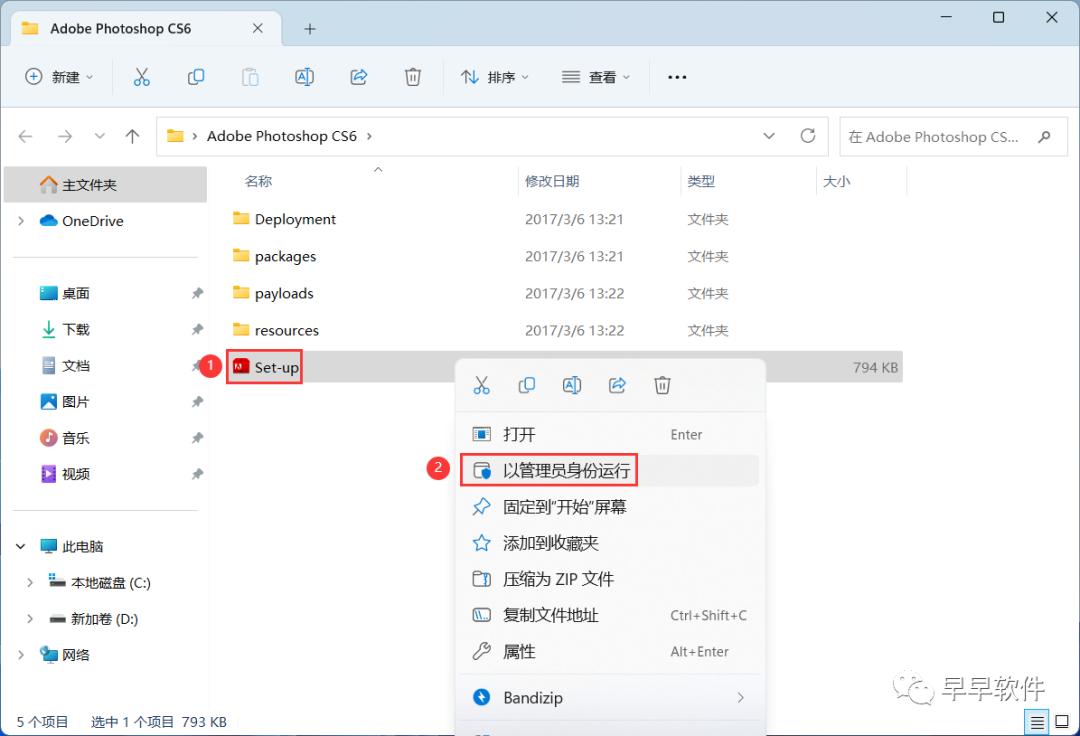
Task: Open the 查看 view dropdown
Action: click(597, 77)
